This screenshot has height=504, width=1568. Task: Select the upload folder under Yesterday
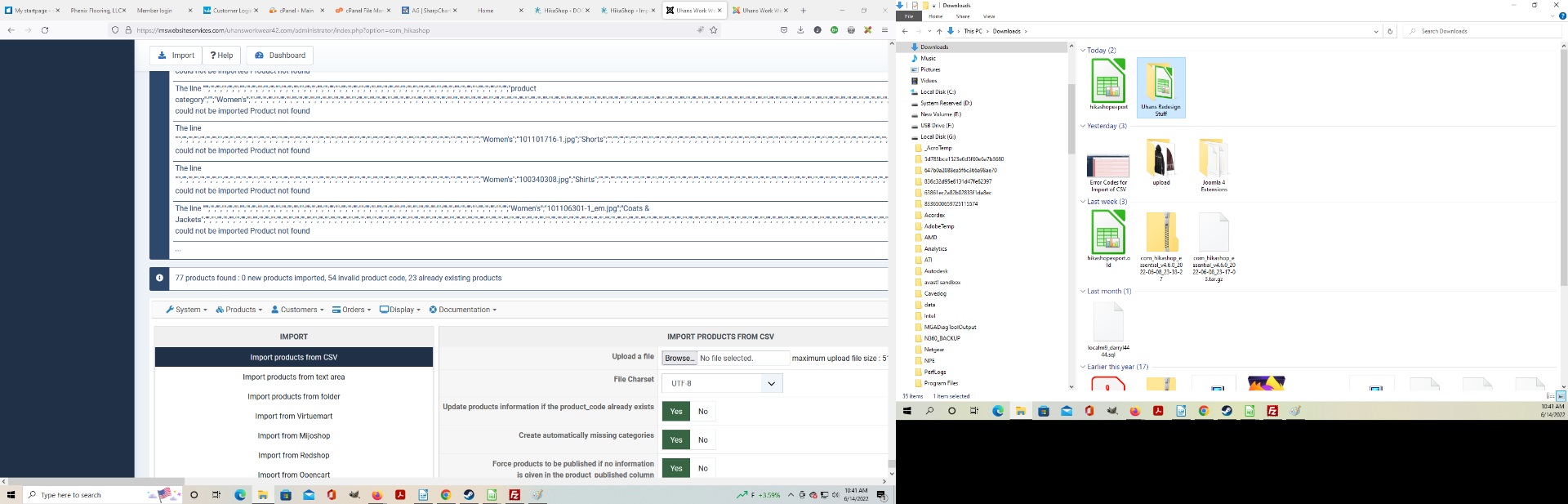[1160, 162]
